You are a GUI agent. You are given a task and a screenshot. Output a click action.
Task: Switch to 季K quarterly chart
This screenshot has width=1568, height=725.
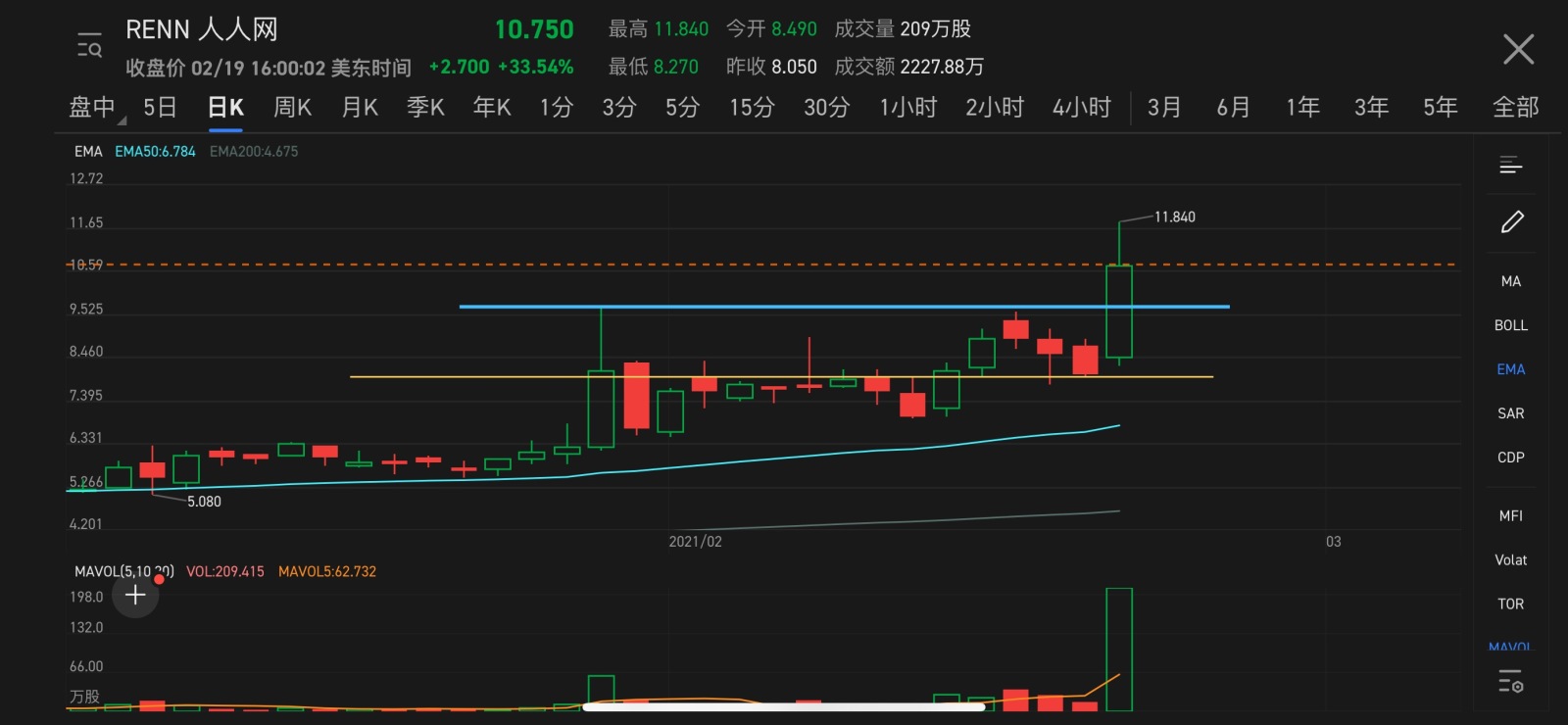coord(425,107)
